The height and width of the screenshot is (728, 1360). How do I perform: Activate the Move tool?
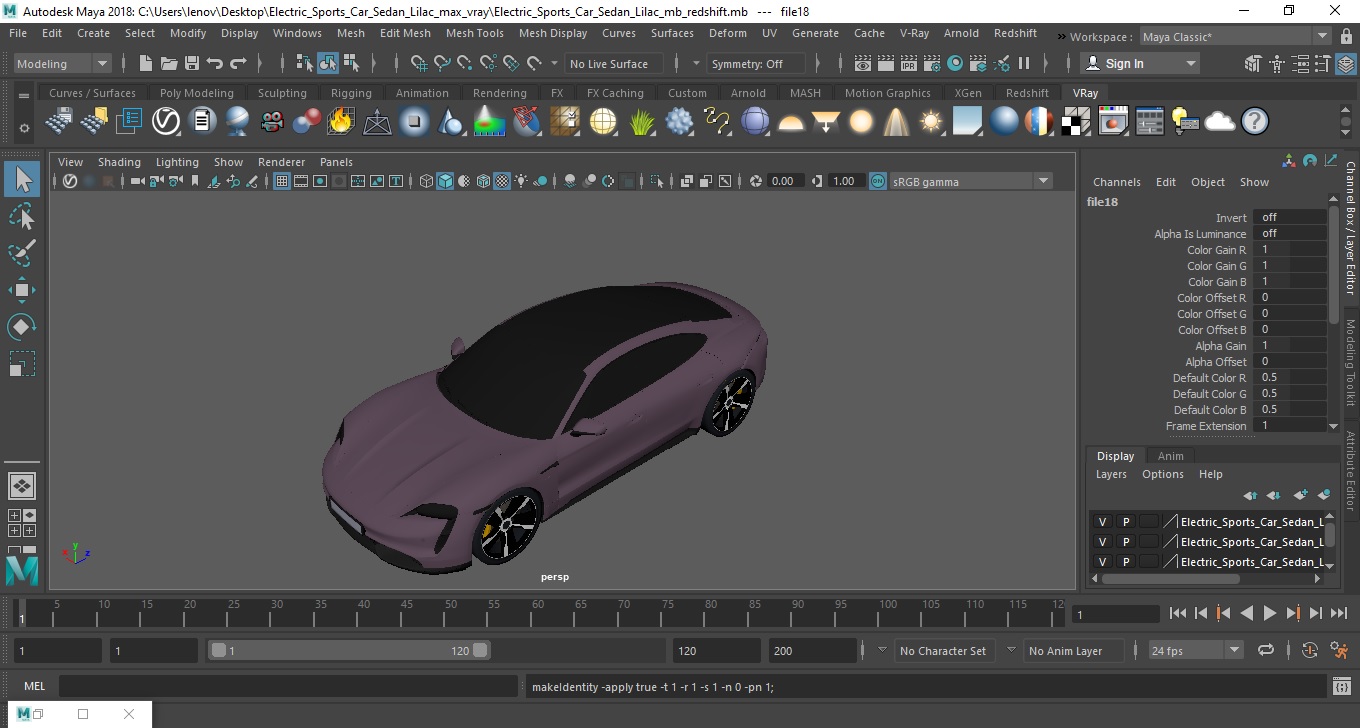pyautogui.click(x=22, y=290)
